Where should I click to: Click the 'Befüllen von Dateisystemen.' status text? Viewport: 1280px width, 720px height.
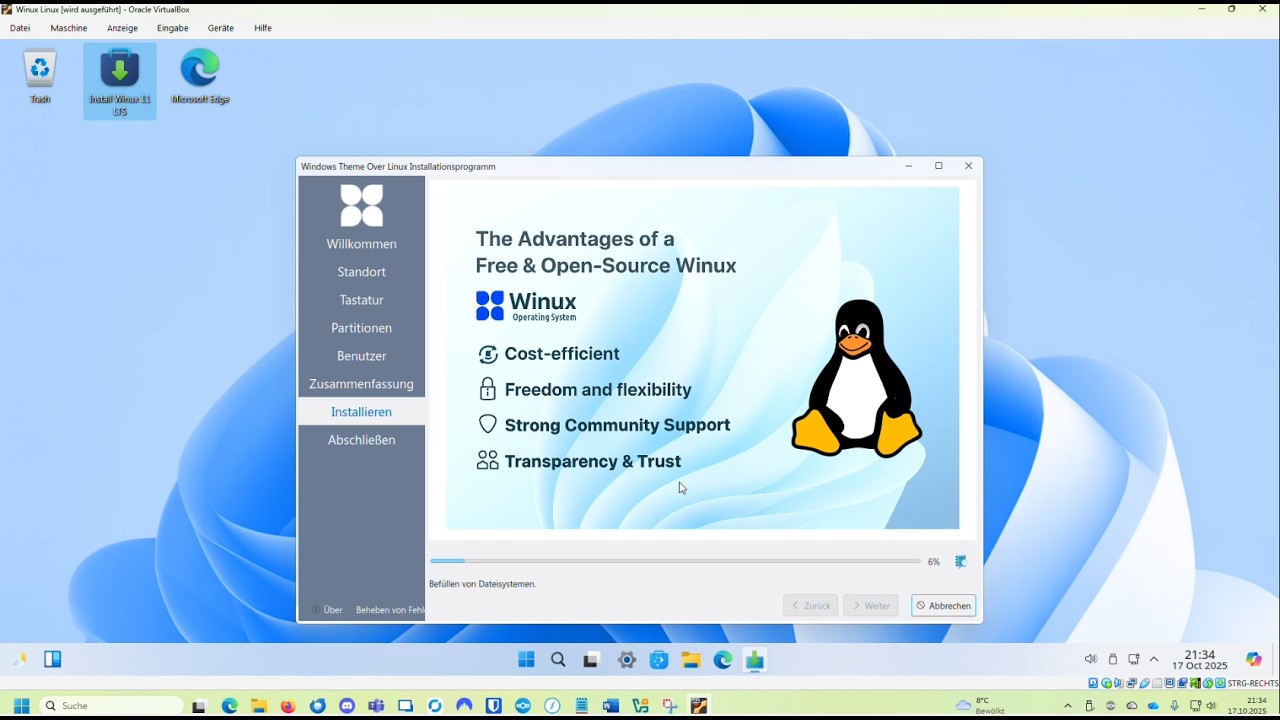click(483, 584)
